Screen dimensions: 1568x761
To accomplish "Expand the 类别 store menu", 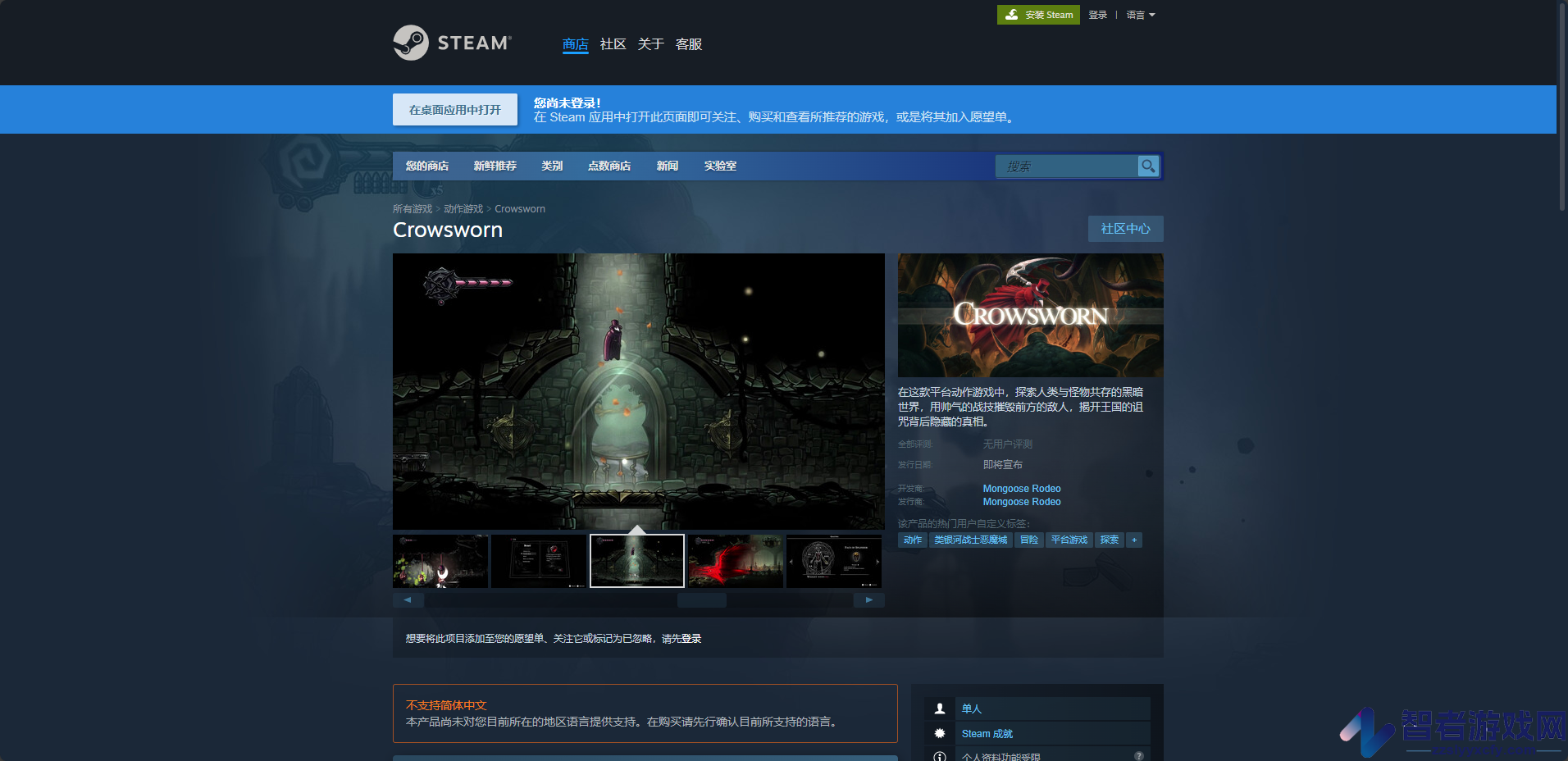I will click(x=552, y=166).
